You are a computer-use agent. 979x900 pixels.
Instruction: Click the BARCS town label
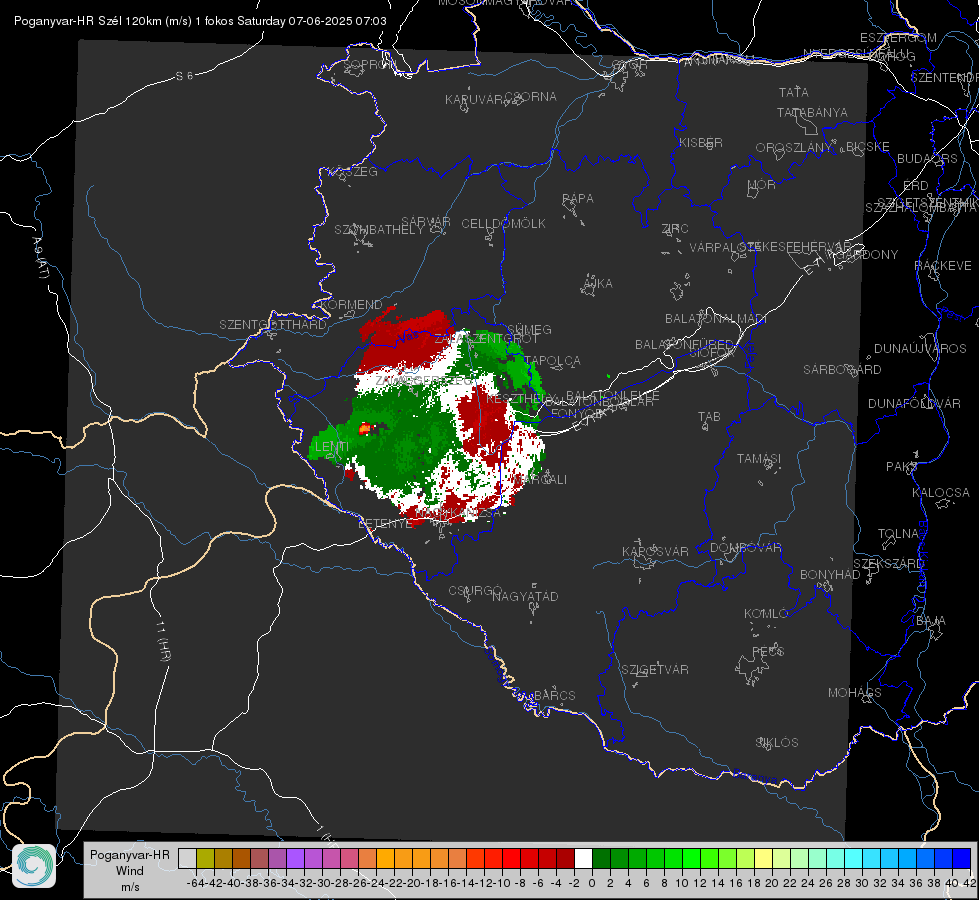(554, 695)
